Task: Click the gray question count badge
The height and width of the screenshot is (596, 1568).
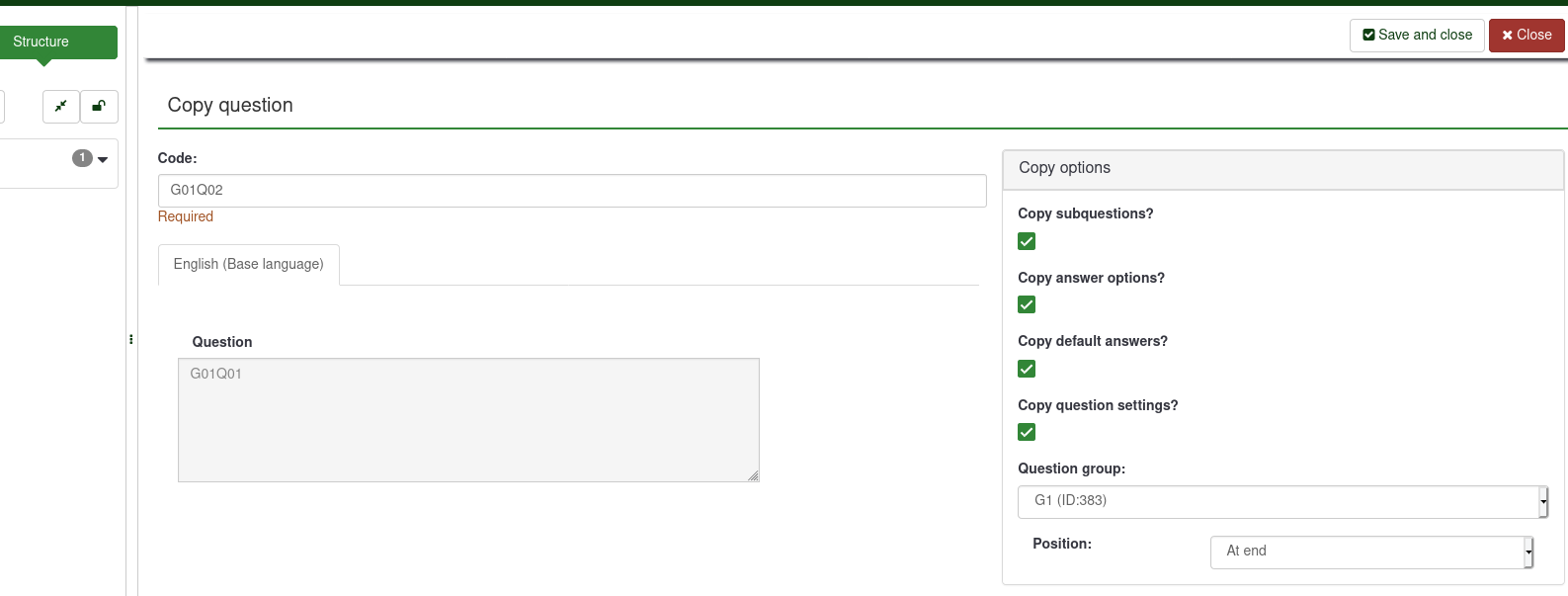Action: click(82, 158)
